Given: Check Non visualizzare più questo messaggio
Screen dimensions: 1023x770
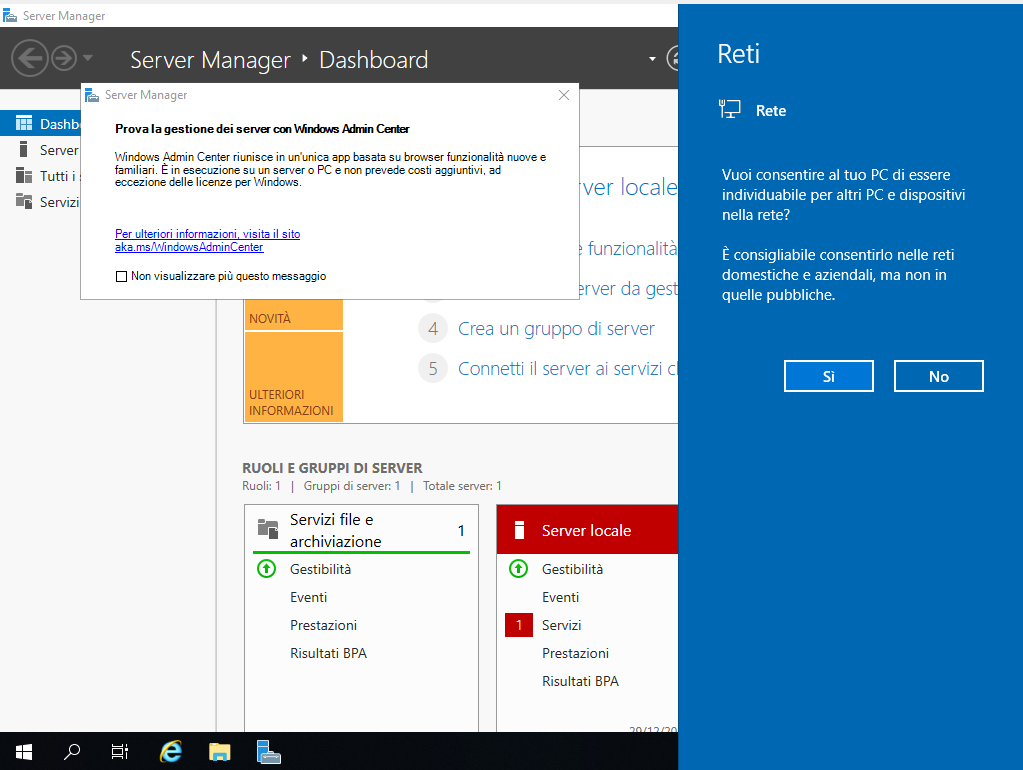Looking at the screenshot, I should [x=121, y=276].
